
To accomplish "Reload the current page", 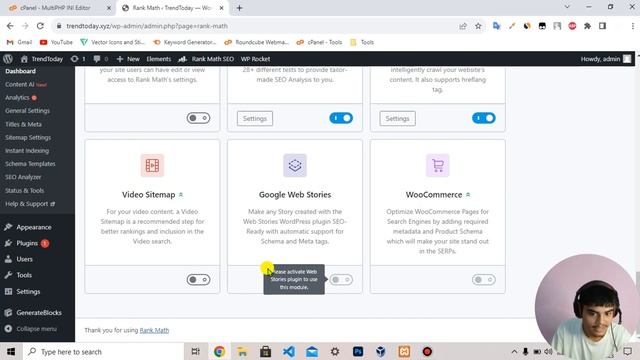I will (x=40, y=26).
